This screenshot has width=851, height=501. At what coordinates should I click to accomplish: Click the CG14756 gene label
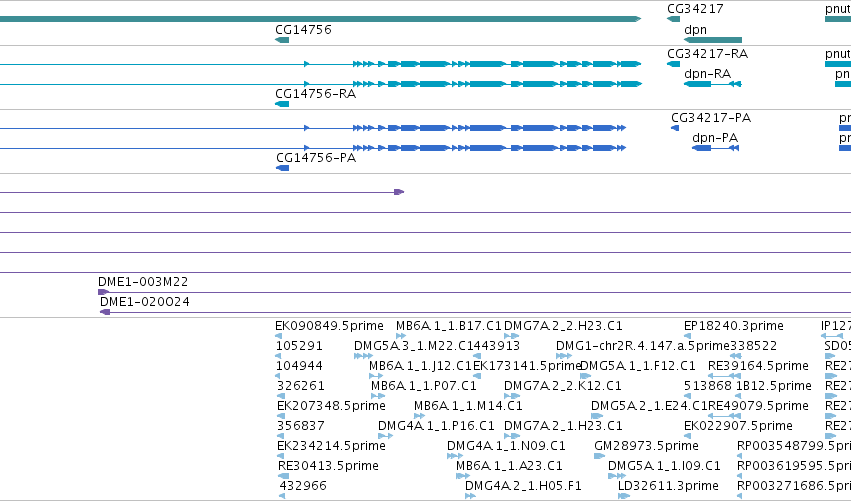coord(303,29)
